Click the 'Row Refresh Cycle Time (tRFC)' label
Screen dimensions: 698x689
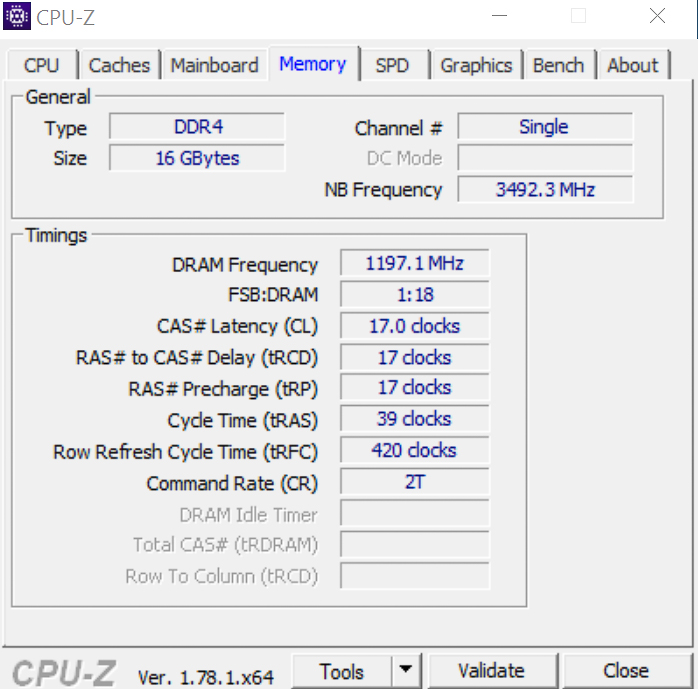(186, 452)
